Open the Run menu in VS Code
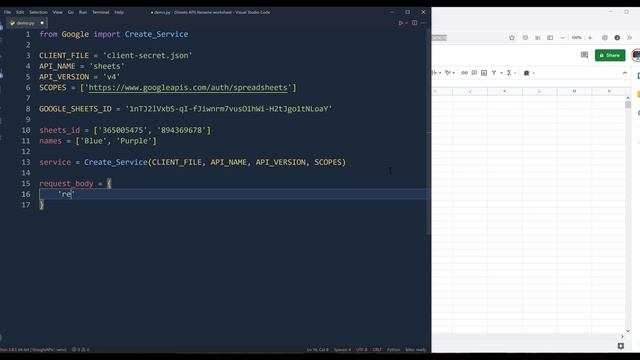The width and height of the screenshot is (640, 360). pyautogui.click(x=83, y=12)
